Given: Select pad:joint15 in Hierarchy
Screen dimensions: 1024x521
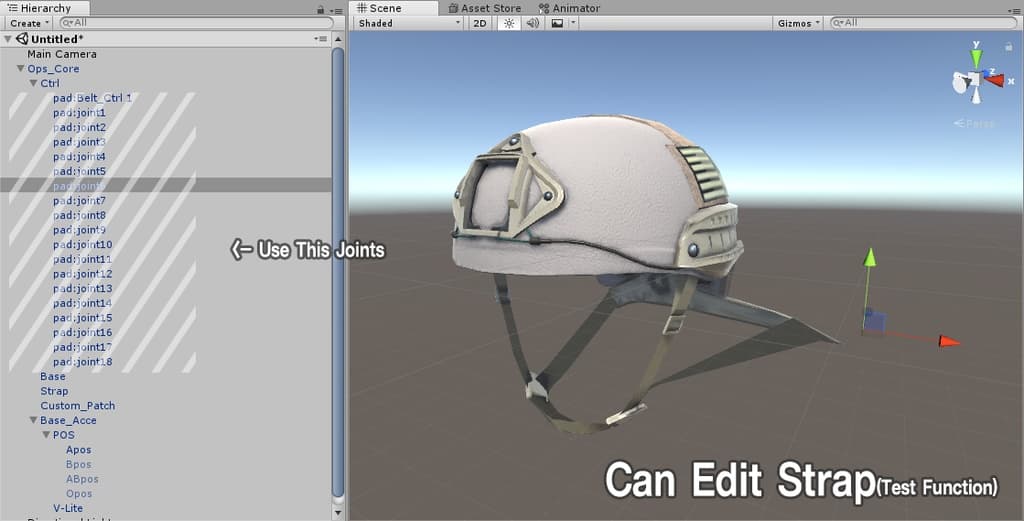Looking at the screenshot, I should tap(82, 318).
